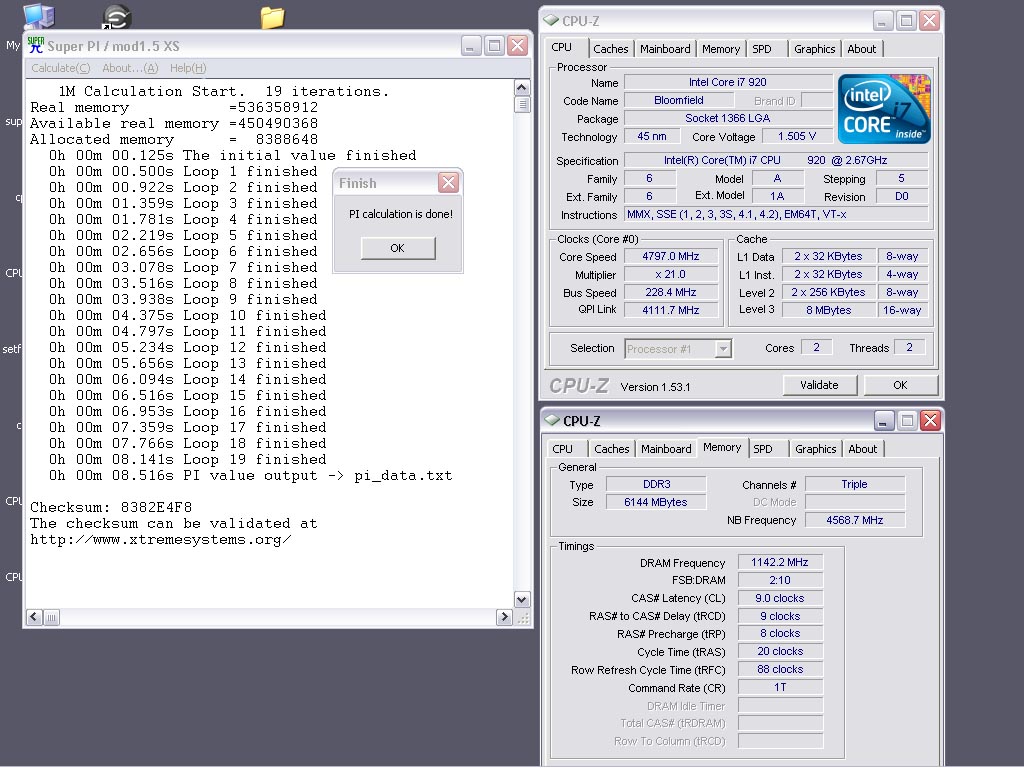This screenshot has width=1024, height=768.
Task: Click the Core Speed value '4797.0 MHz'
Action: [x=671, y=257]
